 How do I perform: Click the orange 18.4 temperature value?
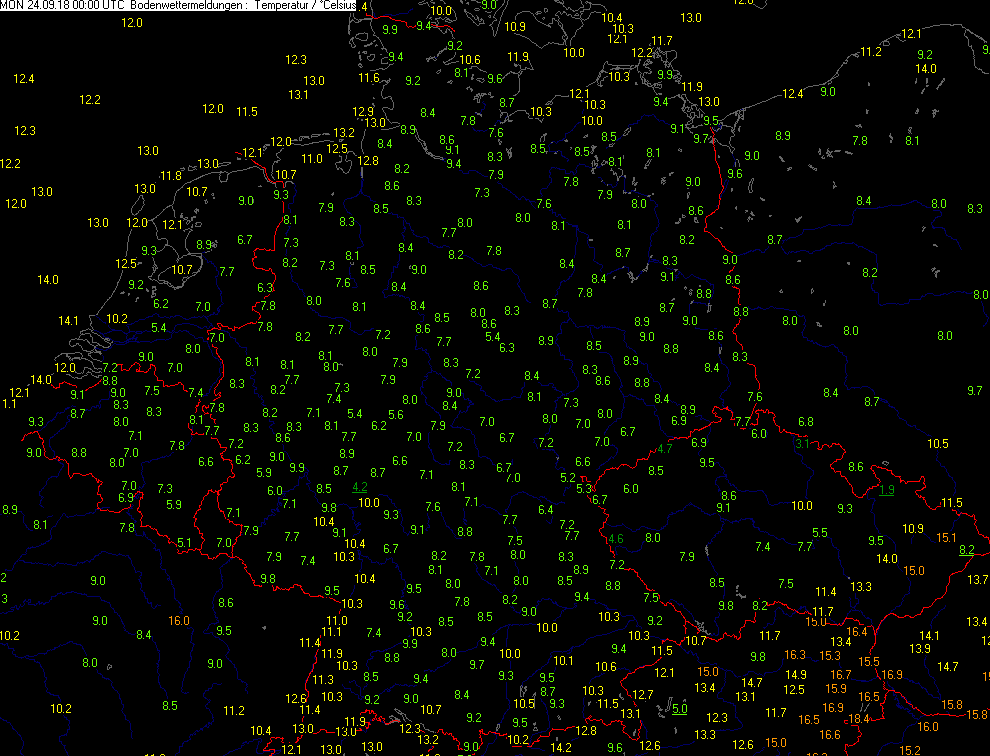tap(859, 719)
